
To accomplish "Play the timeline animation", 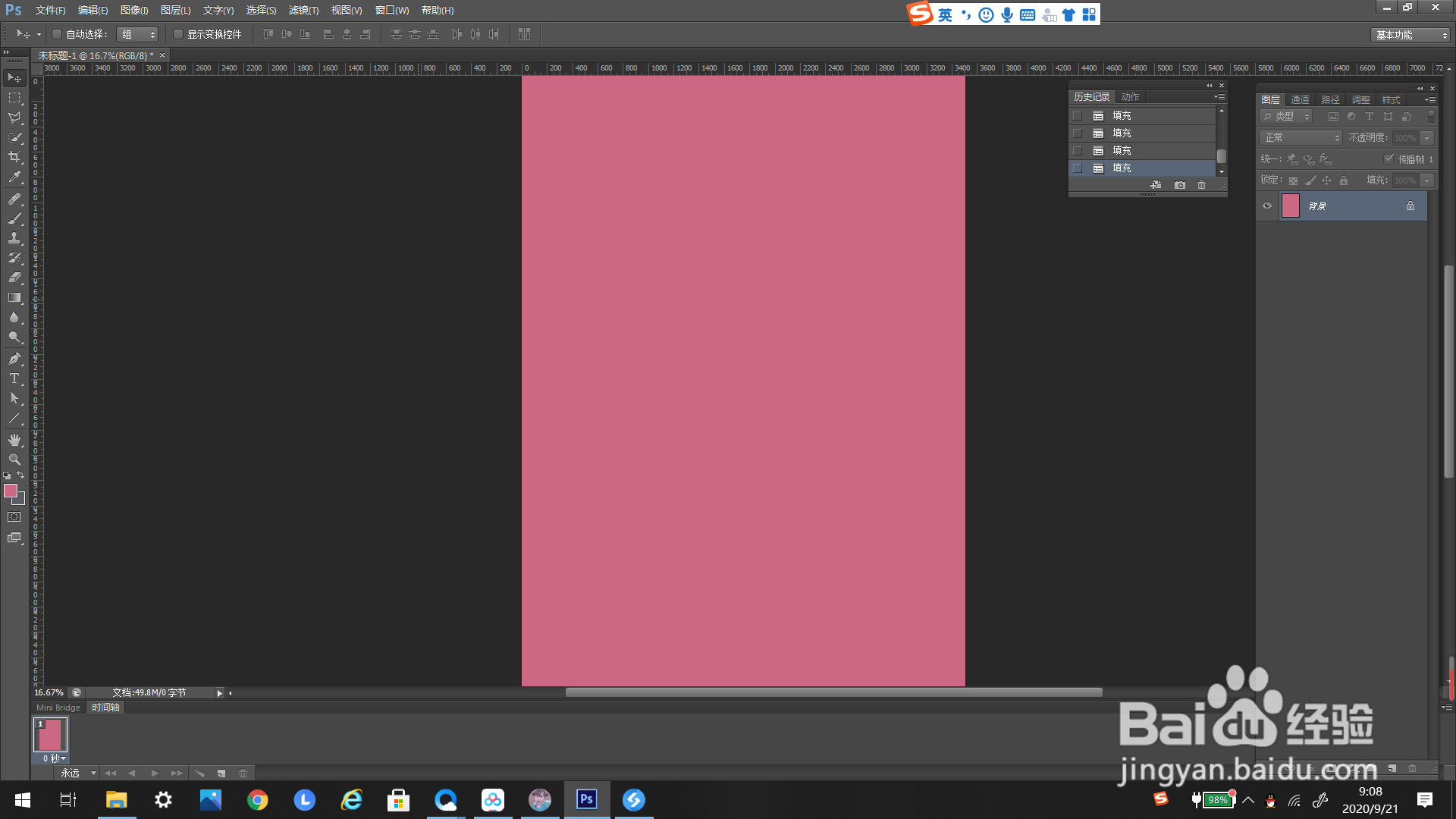I will (155, 773).
